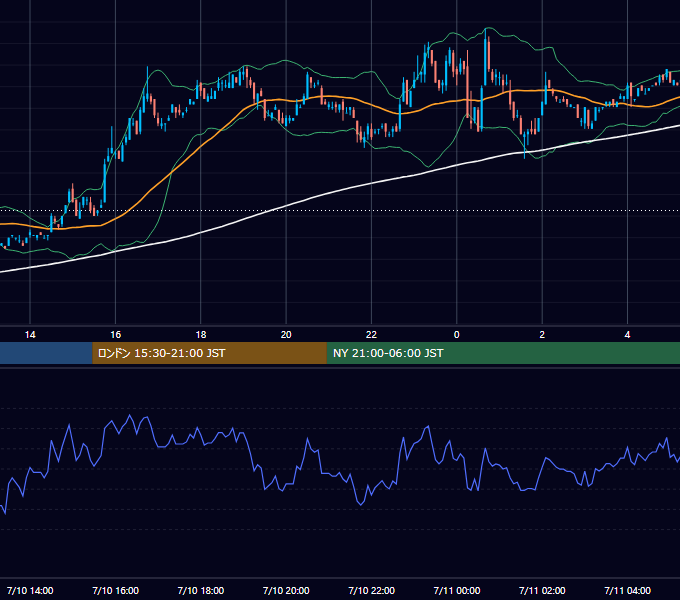
Task: Click the hour label 20 on price chart axis
Action: click(286, 335)
